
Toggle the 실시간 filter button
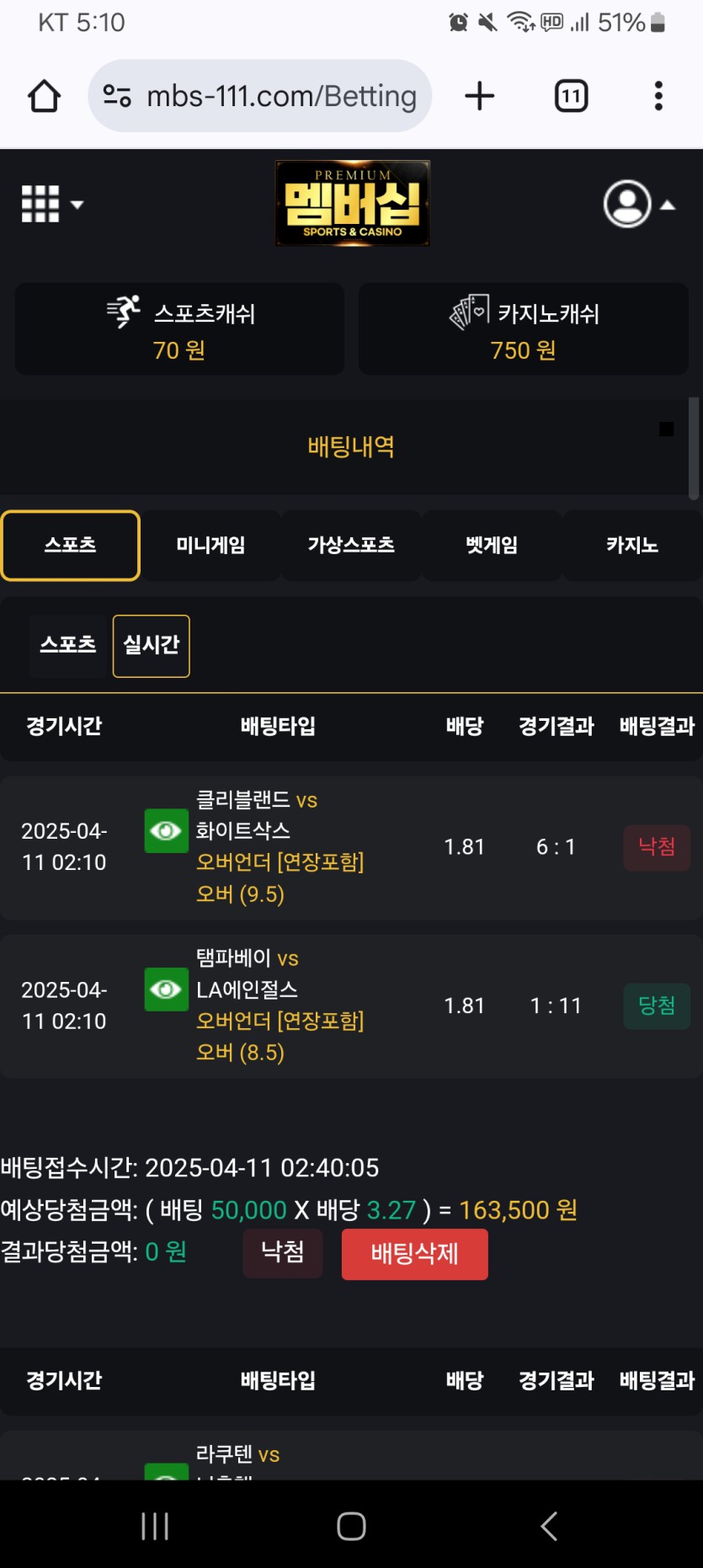tap(152, 646)
